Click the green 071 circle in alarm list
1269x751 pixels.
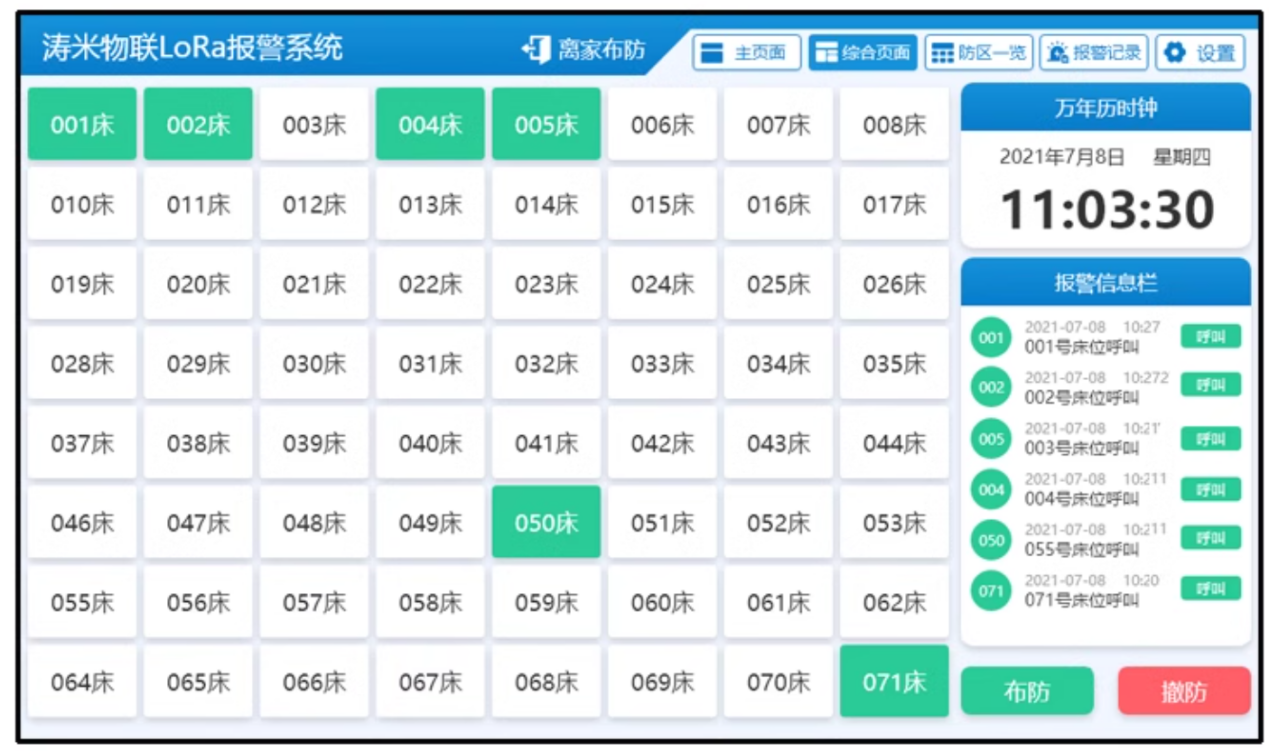[991, 591]
